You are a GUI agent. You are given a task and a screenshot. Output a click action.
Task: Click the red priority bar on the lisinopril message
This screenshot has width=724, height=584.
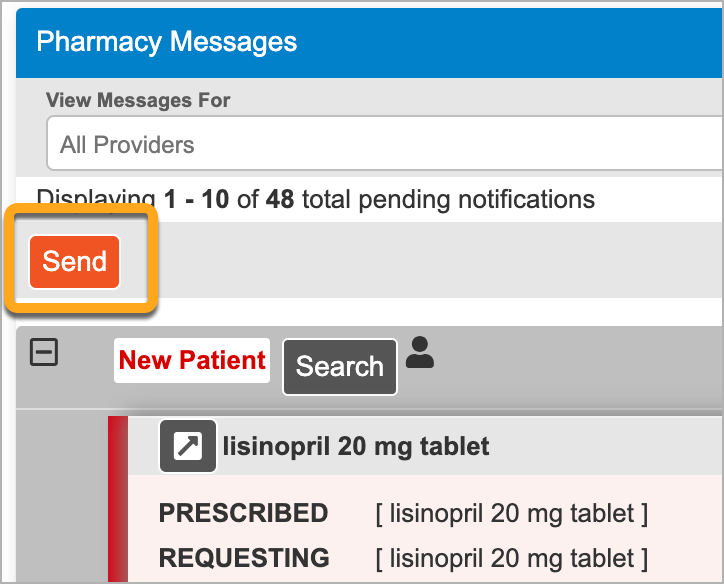(118, 499)
